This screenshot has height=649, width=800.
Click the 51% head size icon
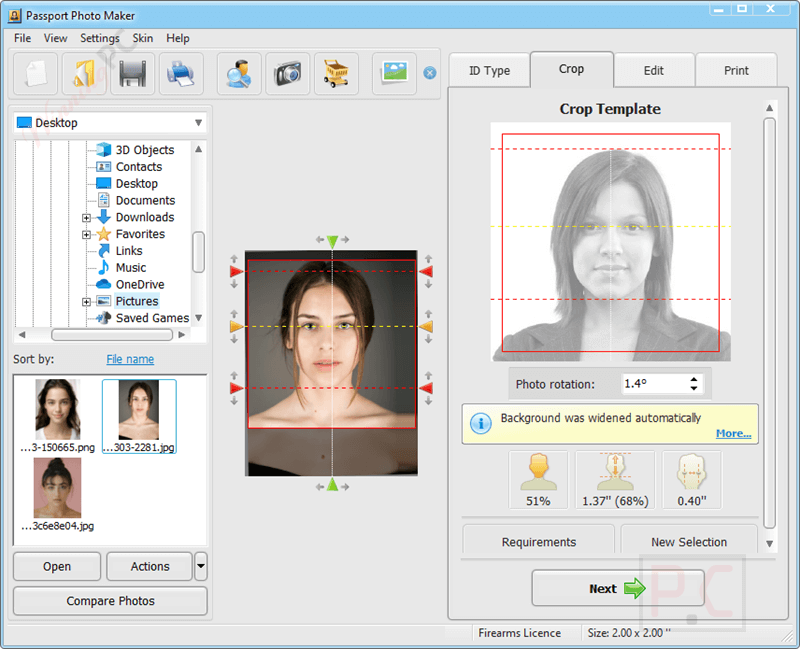[x=538, y=480]
